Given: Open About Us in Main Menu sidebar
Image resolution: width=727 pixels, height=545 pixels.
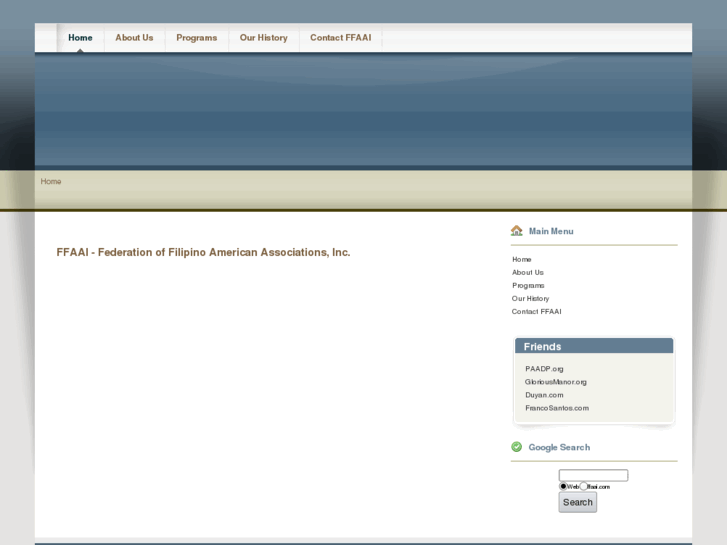Looking at the screenshot, I should point(528,272).
